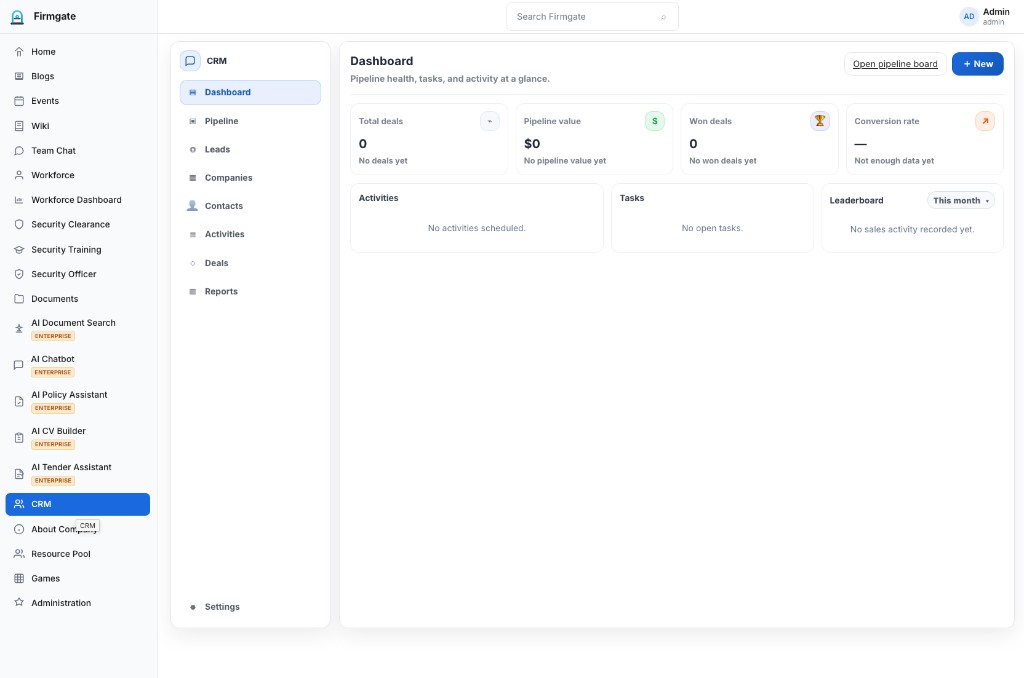Click the Firmgate brand name

click(x=55, y=16)
